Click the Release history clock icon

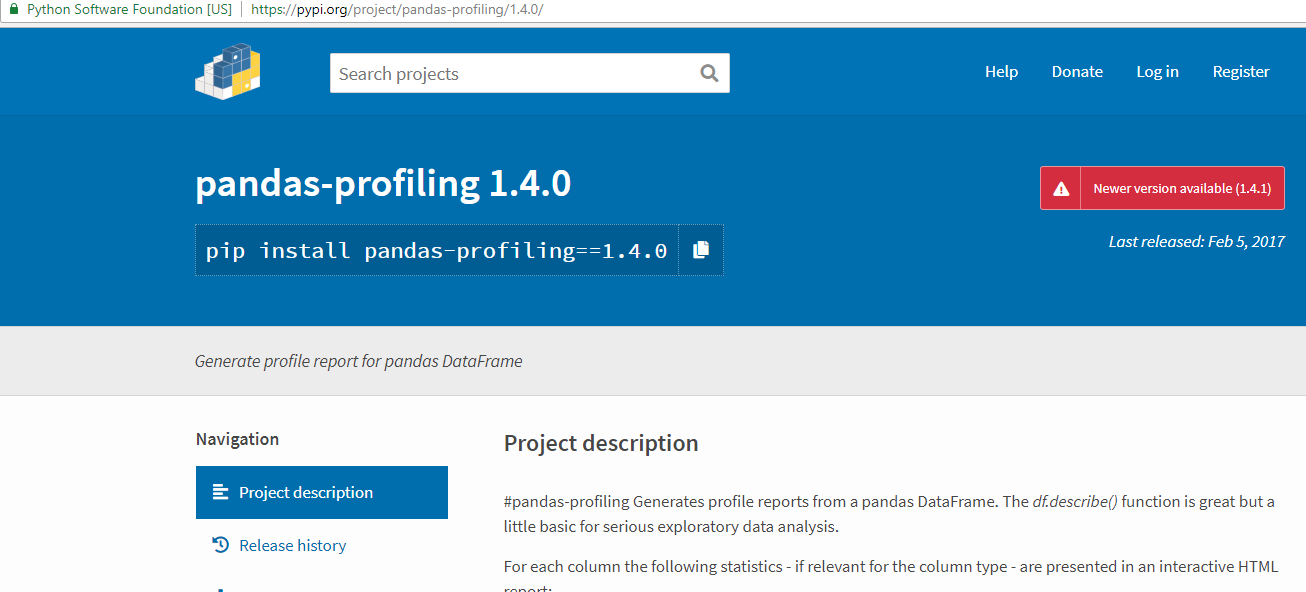pyautogui.click(x=221, y=544)
